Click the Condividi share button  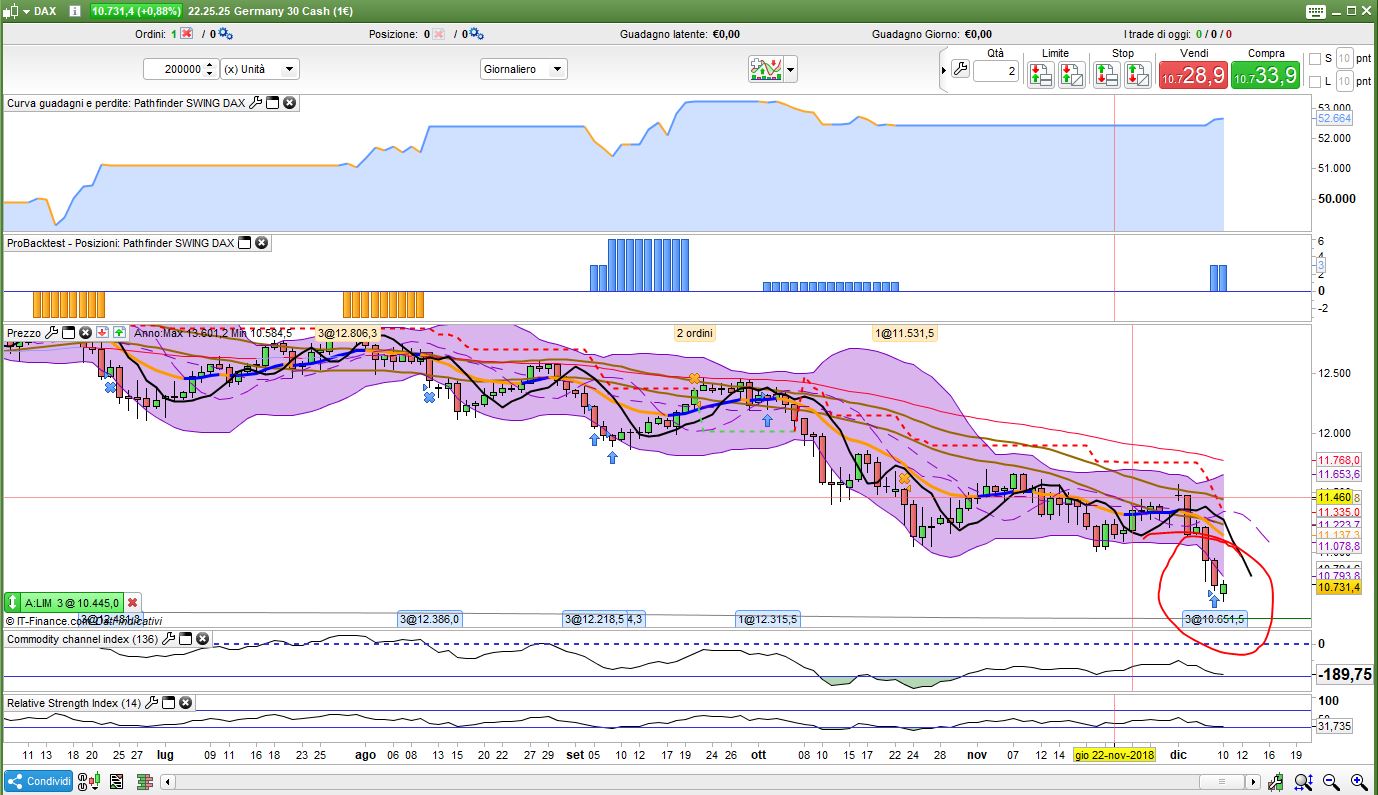click(38, 782)
